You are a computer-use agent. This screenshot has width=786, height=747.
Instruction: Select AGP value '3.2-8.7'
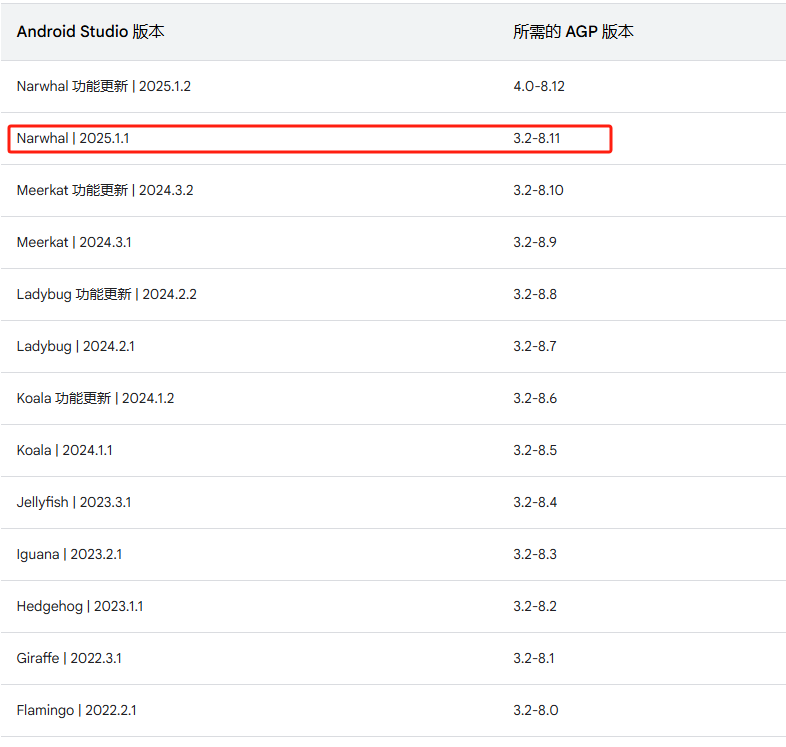(x=535, y=346)
